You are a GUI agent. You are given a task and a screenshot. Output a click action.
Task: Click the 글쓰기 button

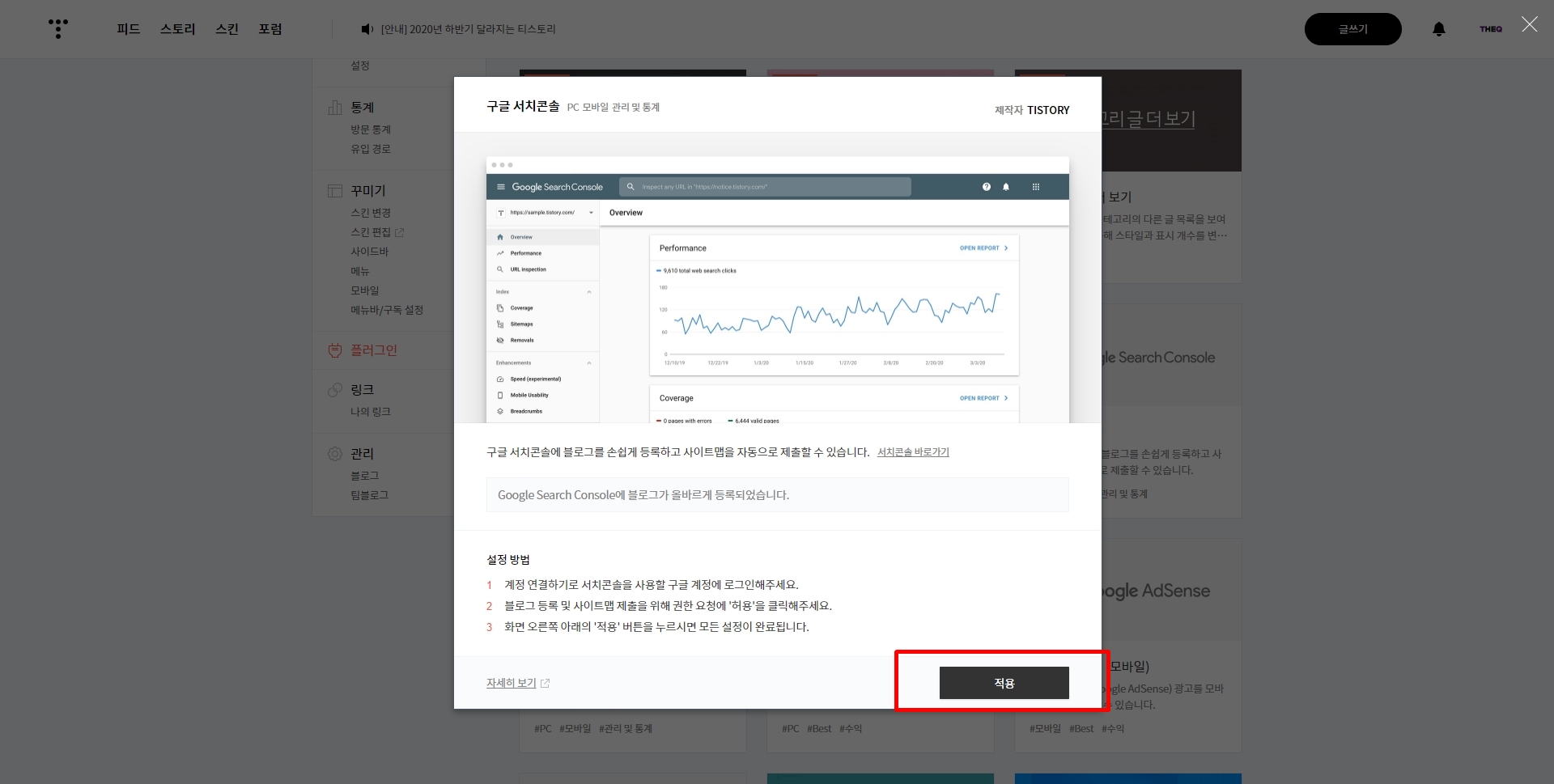[1352, 29]
